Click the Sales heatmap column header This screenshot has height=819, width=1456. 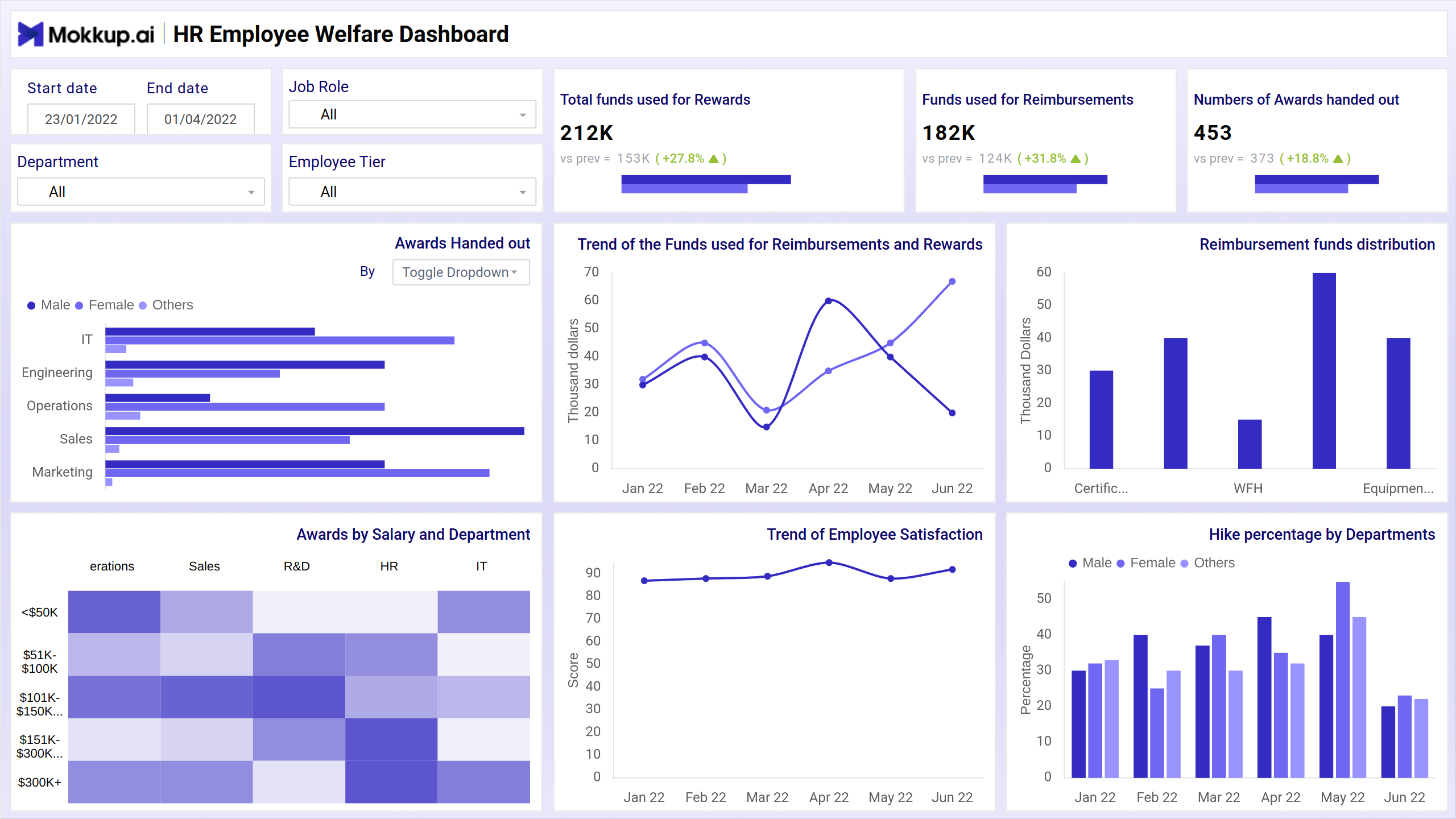tap(204, 566)
